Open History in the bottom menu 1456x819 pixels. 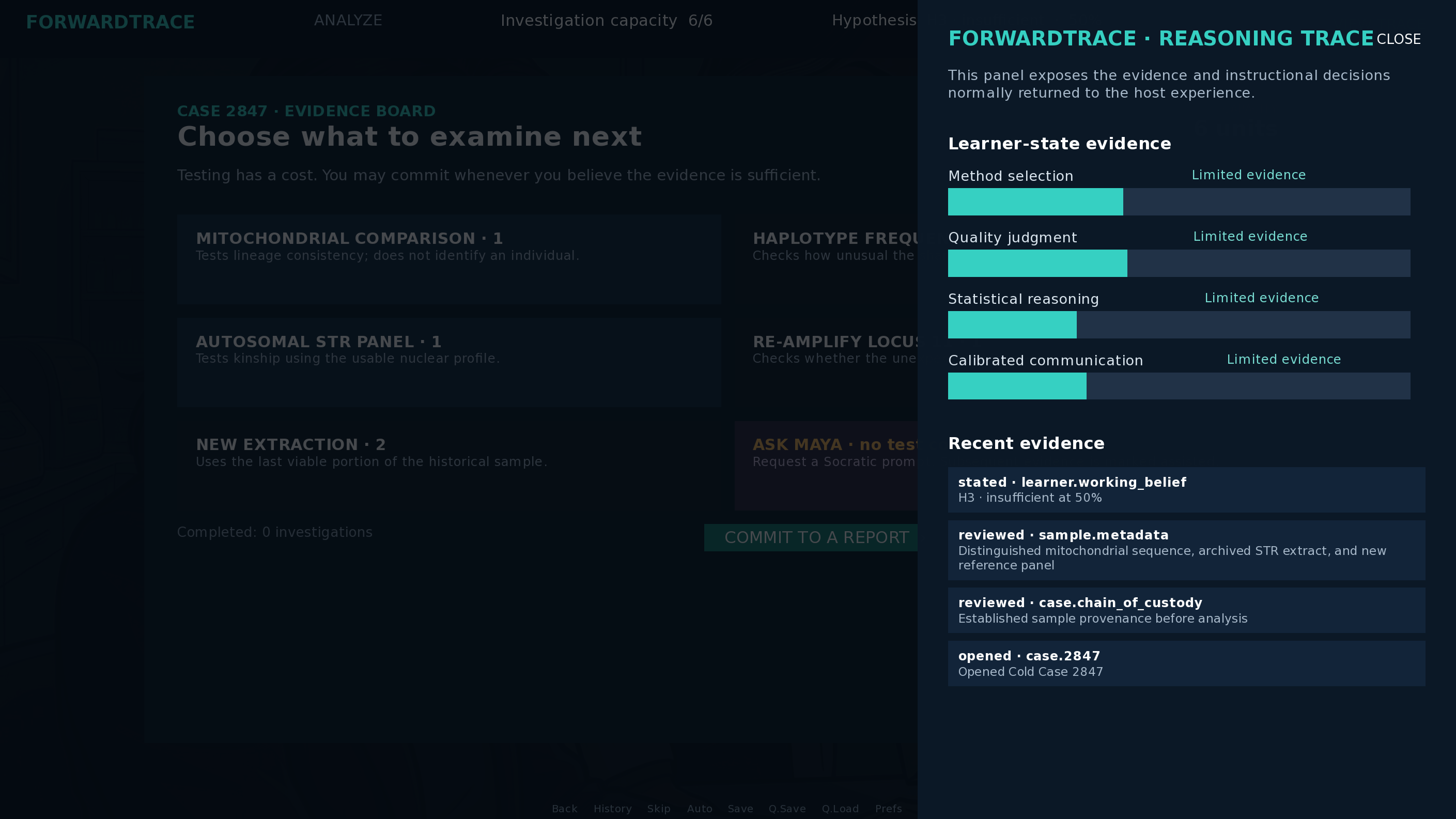point(612,809)
